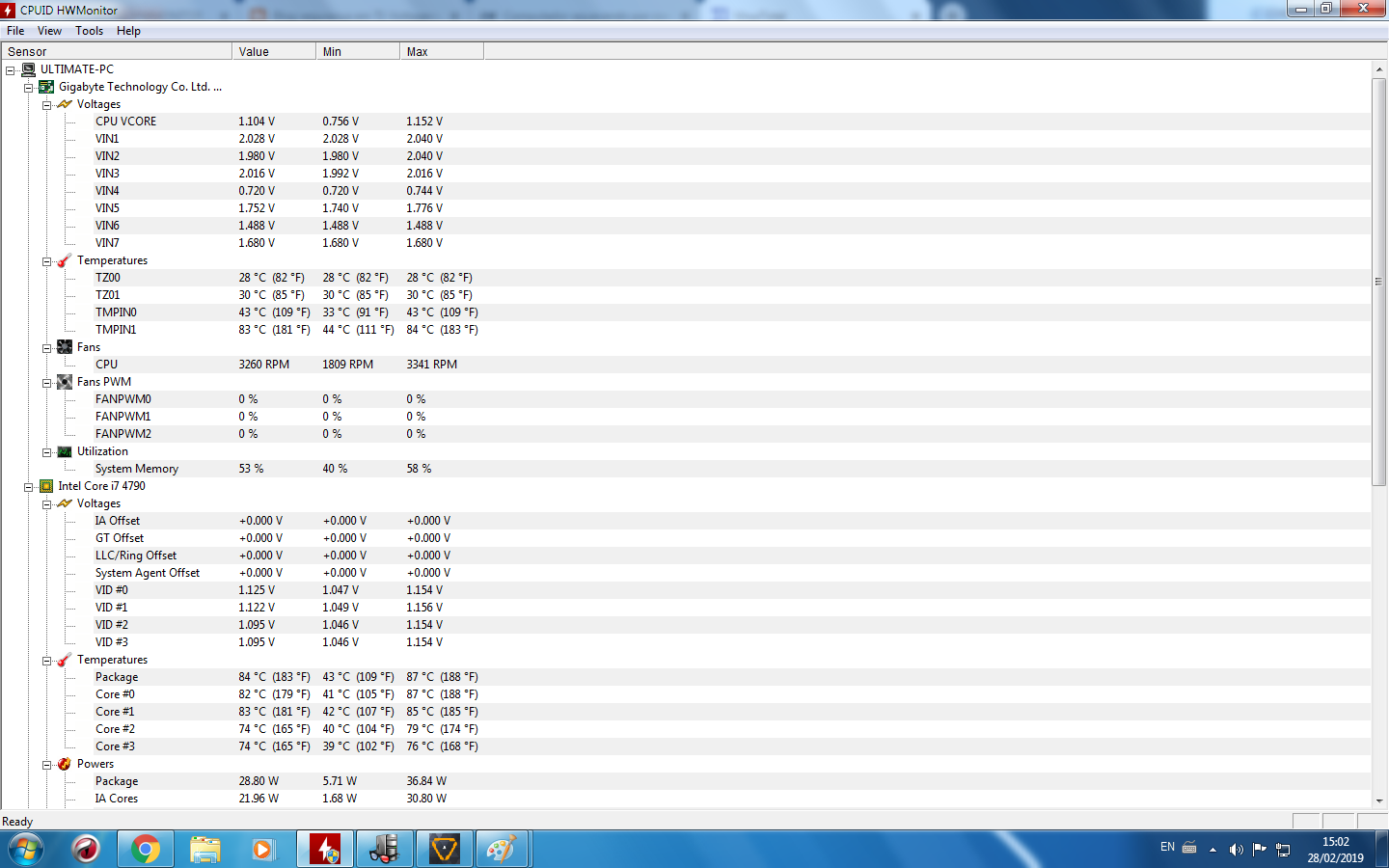Viewport: 1389px width, 868px height.
Task: Click the motherboard Temperatures thermometer icon
Action: (65, 260)
